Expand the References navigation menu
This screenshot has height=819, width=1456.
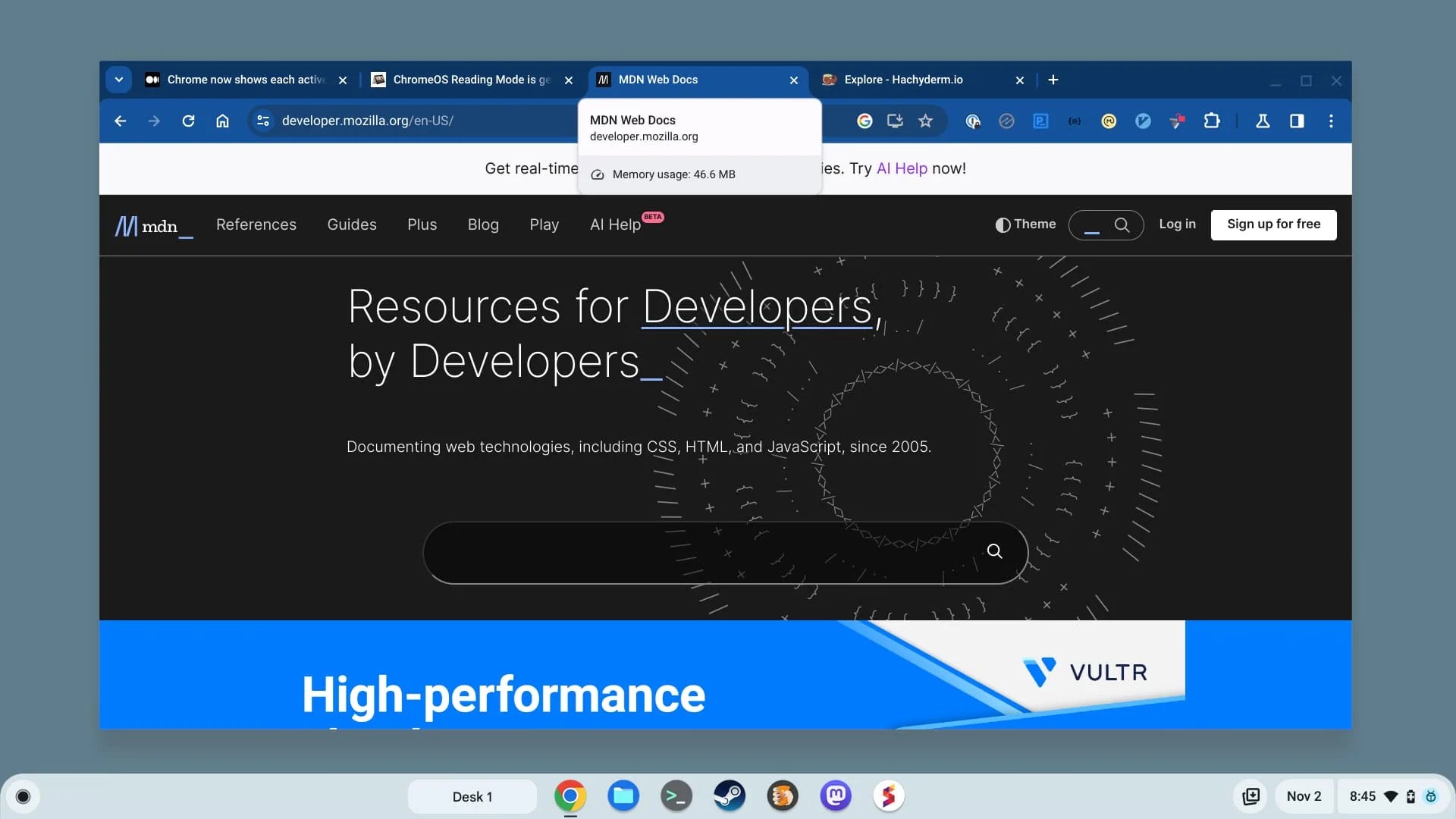[x=256, y=224]
